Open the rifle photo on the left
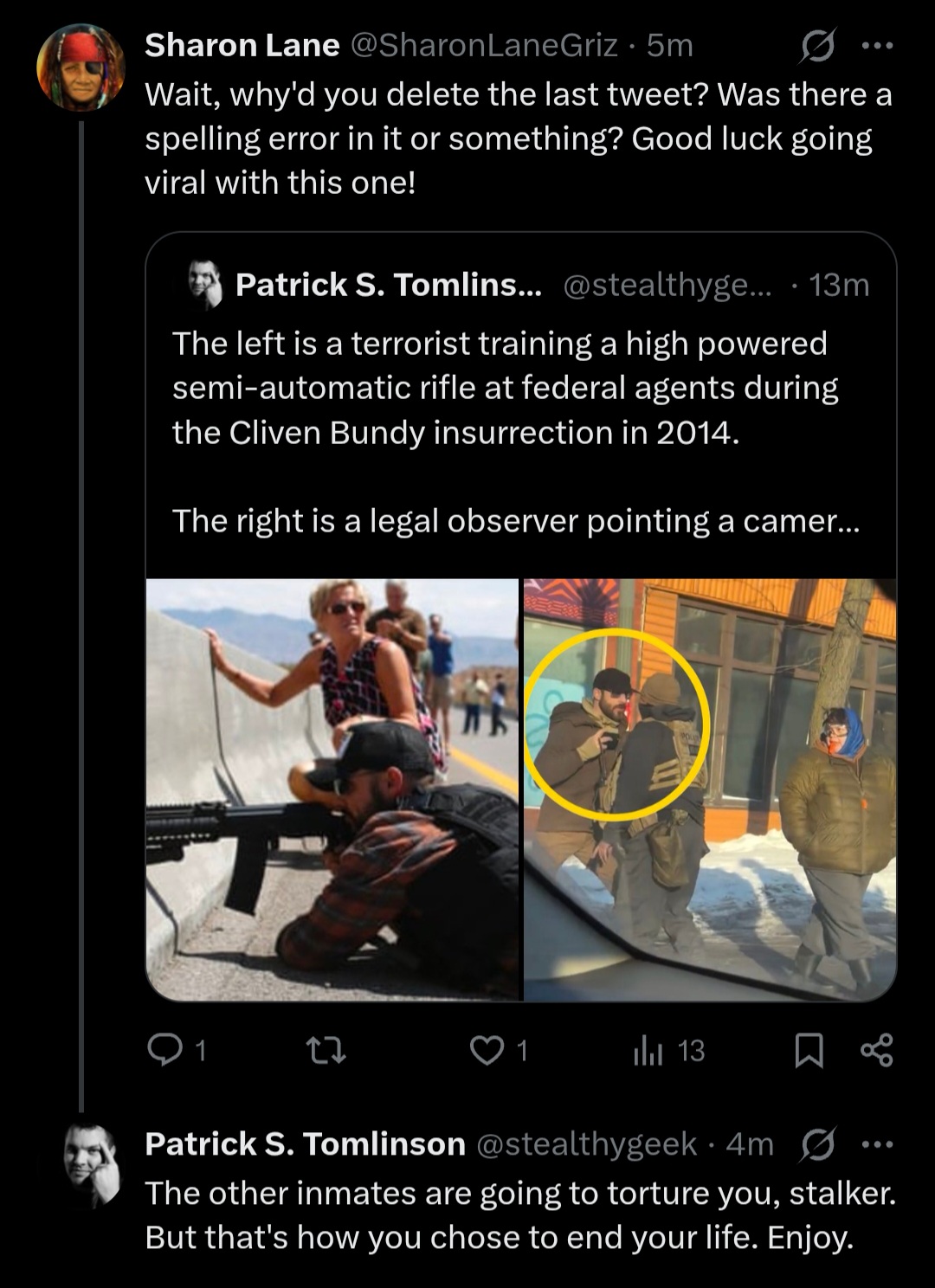The width and height of the screenshot is (935, 1288). pos(332,789)
